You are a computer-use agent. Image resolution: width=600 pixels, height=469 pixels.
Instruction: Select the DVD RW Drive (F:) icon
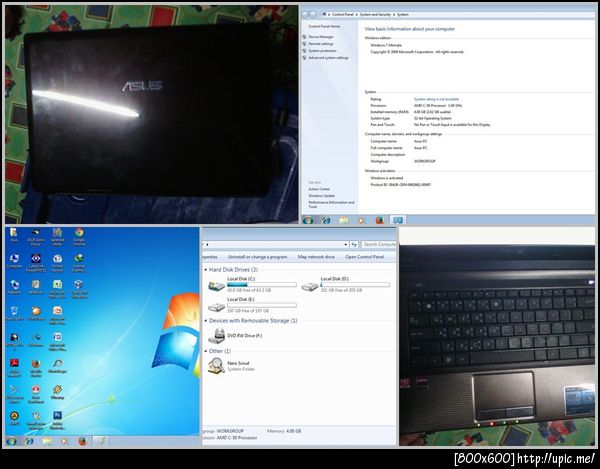pyautogui.click(x=217, y=335)
